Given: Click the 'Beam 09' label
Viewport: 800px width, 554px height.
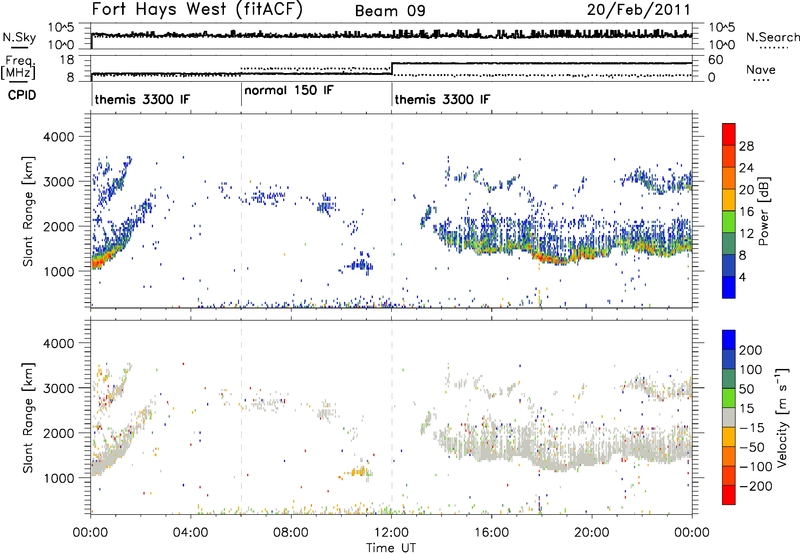Looking at the screenshot, I should [x=390, y=11].
